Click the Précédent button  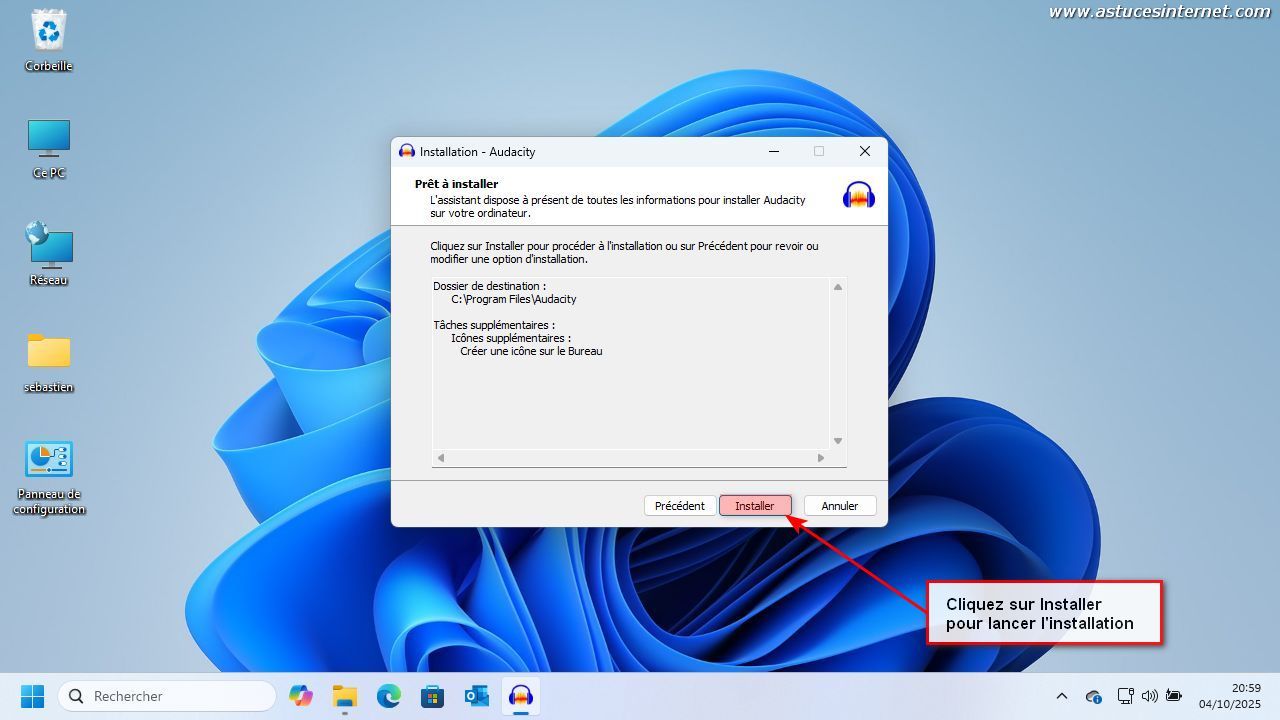679,506
